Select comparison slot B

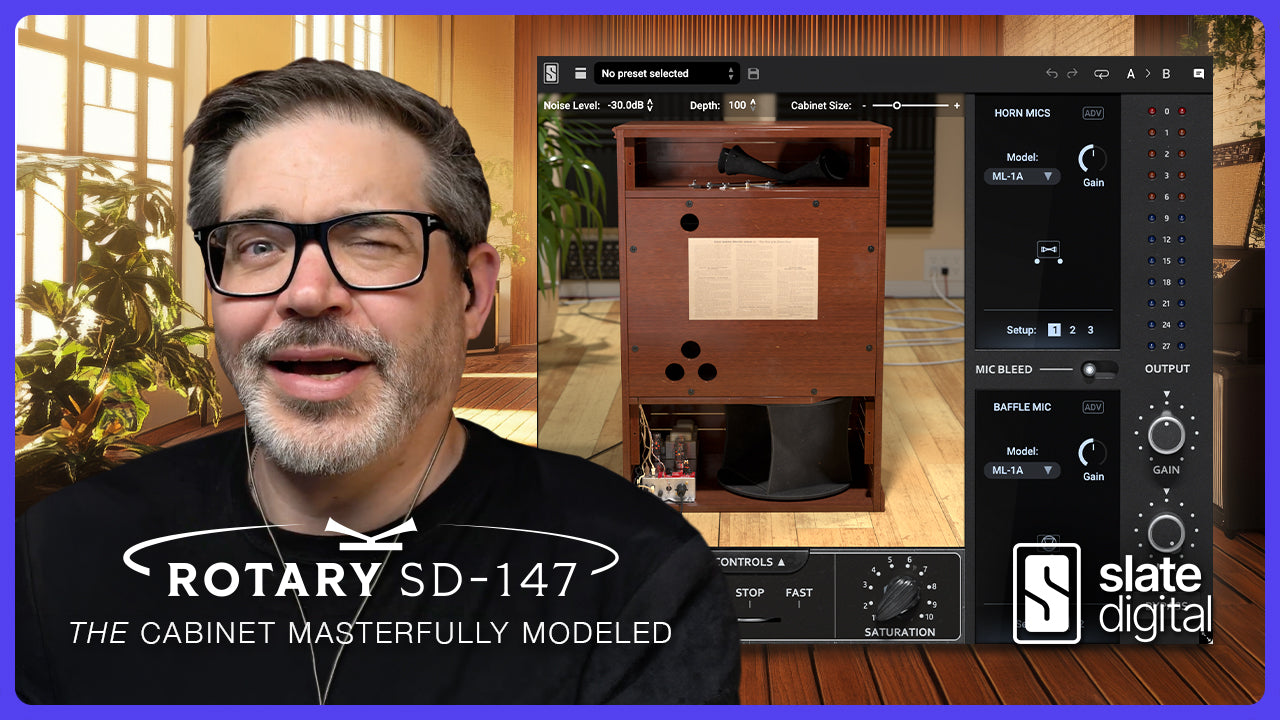[x=1166, y=73]
